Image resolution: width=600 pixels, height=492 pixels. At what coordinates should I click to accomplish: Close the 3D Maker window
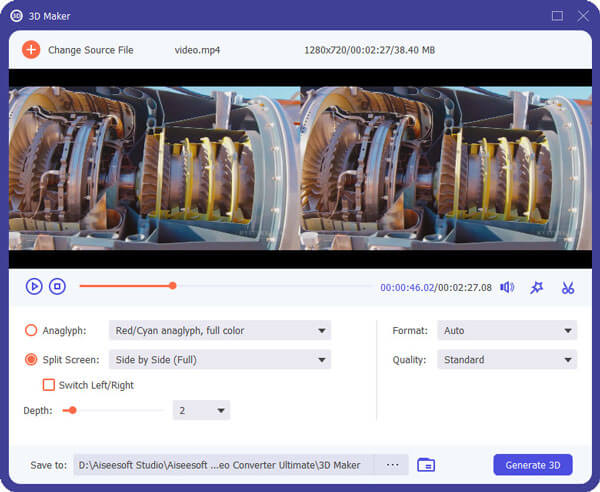point(583,16)
